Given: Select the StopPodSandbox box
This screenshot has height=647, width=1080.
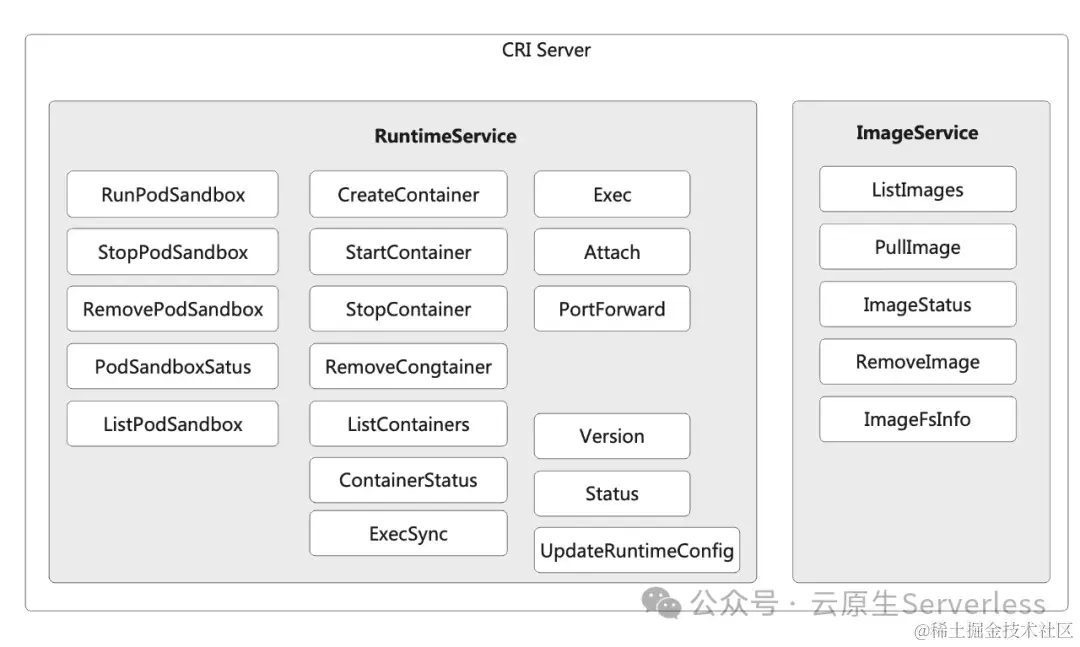Looking at the screenshot, I should (173, 252).
